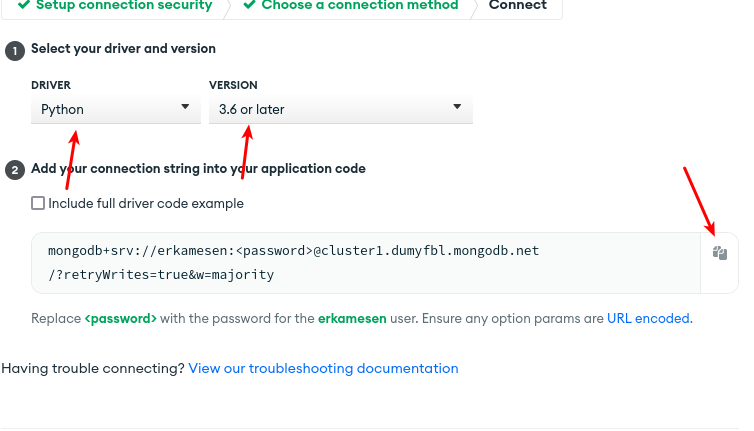
Task: Click the Version dropdown arrow icon
Action: 457,107
